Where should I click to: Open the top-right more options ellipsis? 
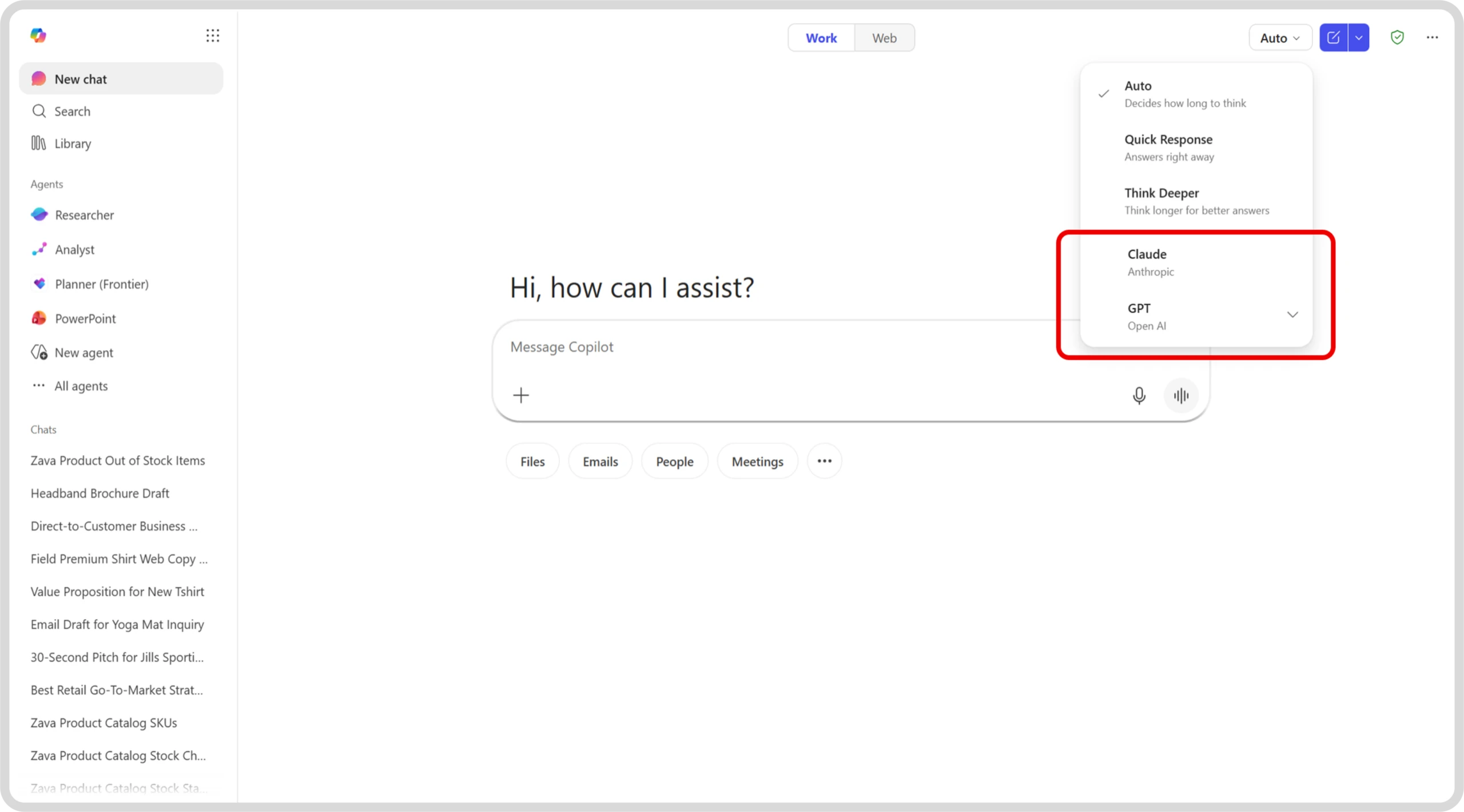click(1432, 38)
